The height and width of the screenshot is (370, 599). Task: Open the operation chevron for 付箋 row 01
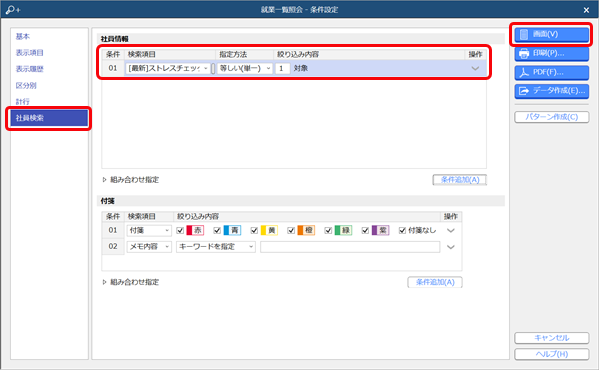click(451, 231)
